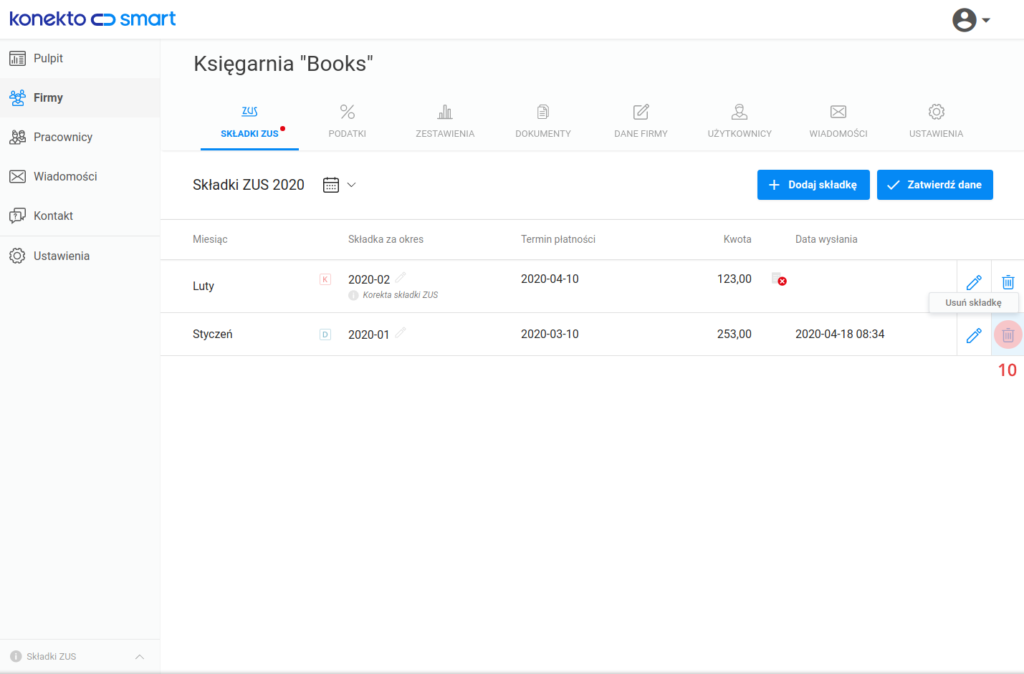Click the Kontakt chat icon
Image resolution: width=1024 pixels, height=674 pixels.
[18, 216]
